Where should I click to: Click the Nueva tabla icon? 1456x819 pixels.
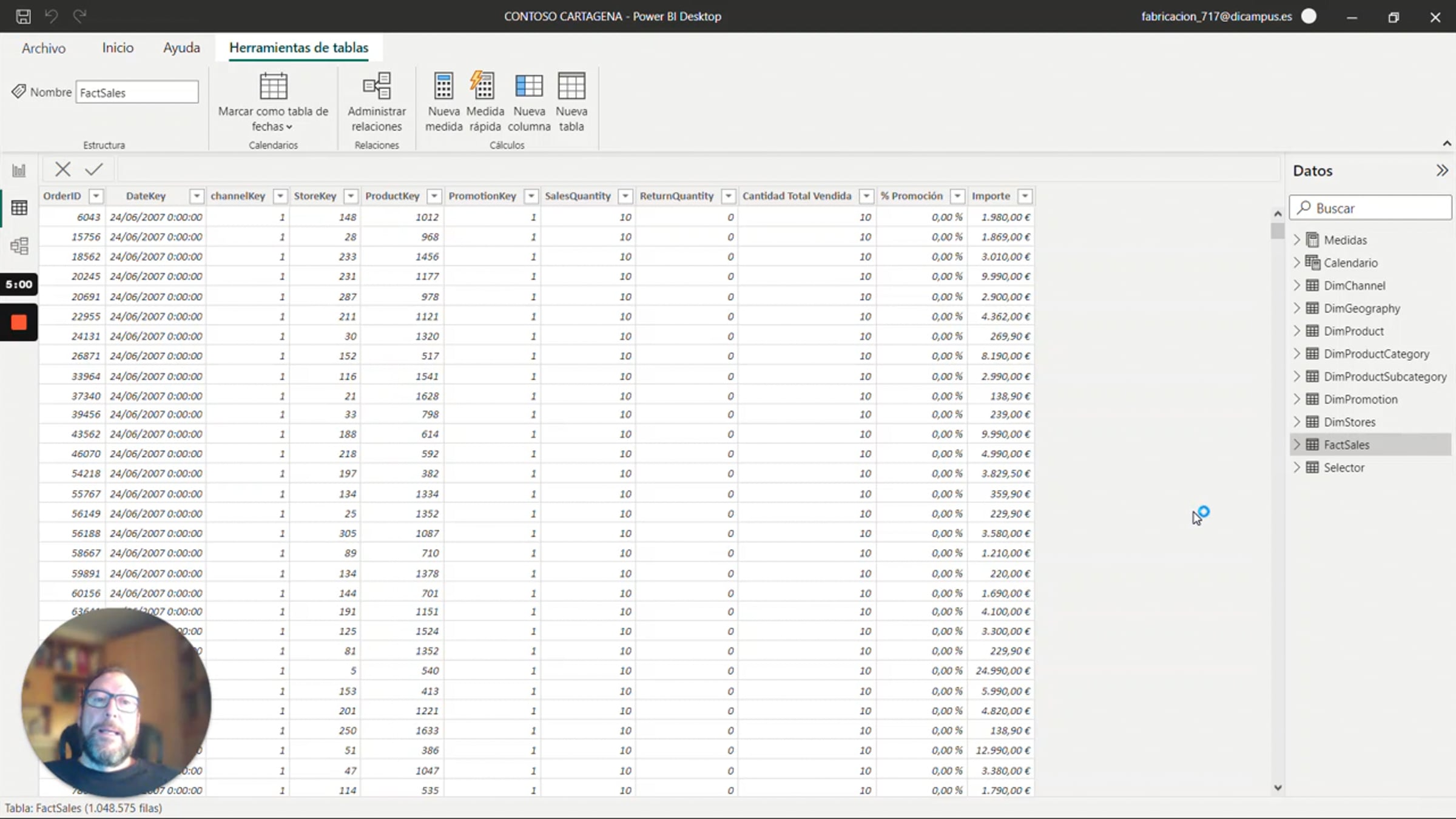[571, 87]
